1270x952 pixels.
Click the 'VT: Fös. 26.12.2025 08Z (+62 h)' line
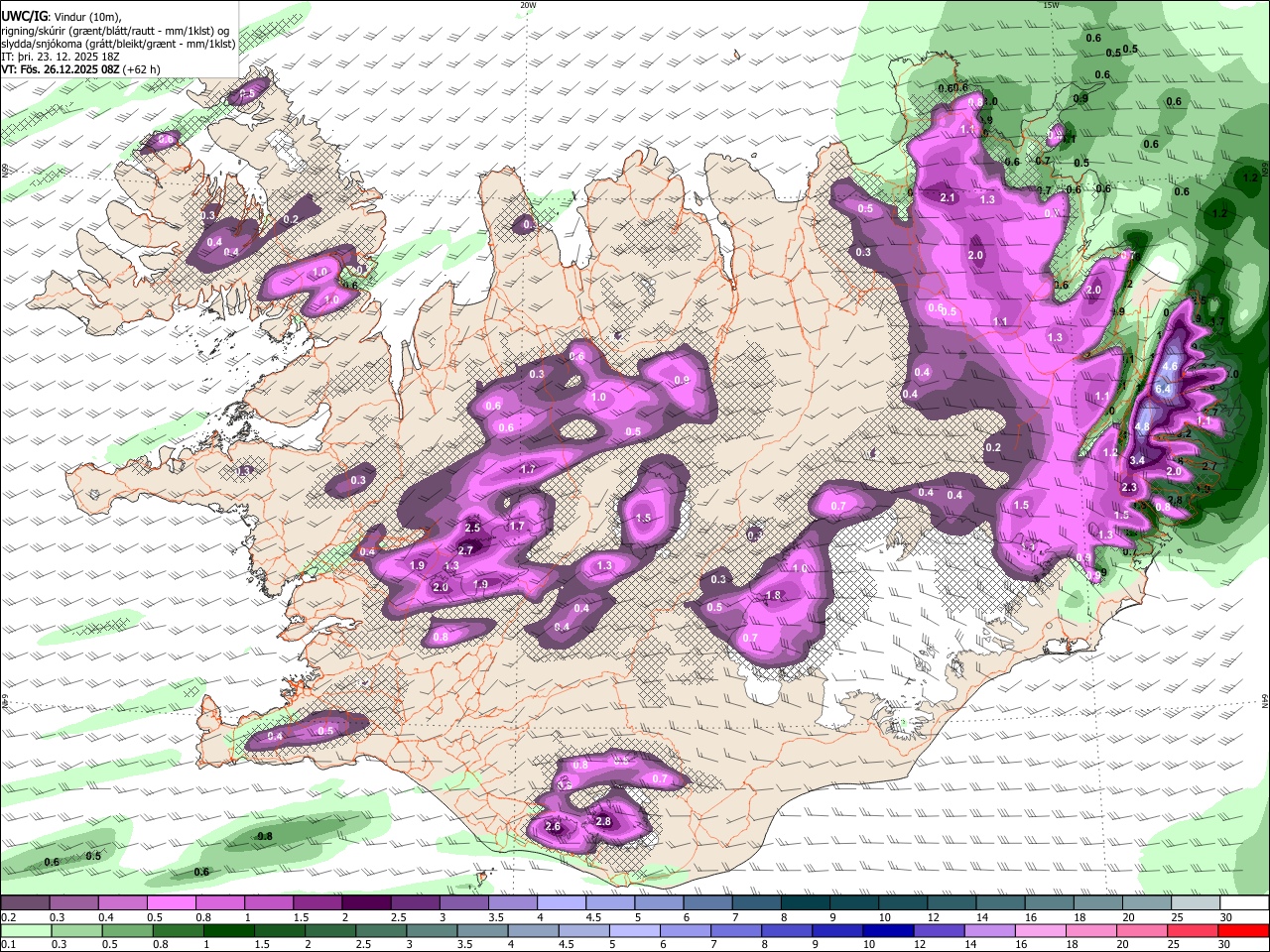tap(80, 69)
